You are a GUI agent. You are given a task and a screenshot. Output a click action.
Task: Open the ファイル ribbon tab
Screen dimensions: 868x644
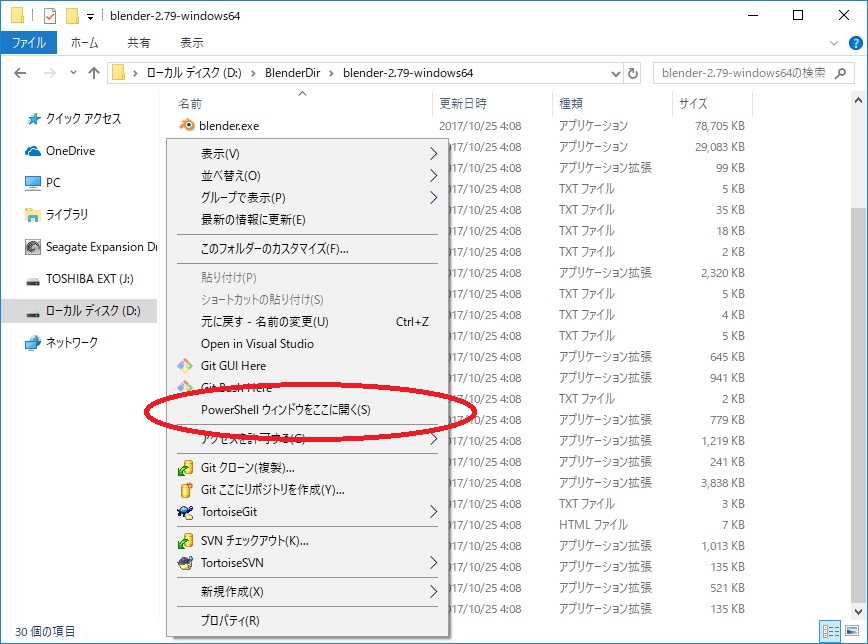[28, 43]
